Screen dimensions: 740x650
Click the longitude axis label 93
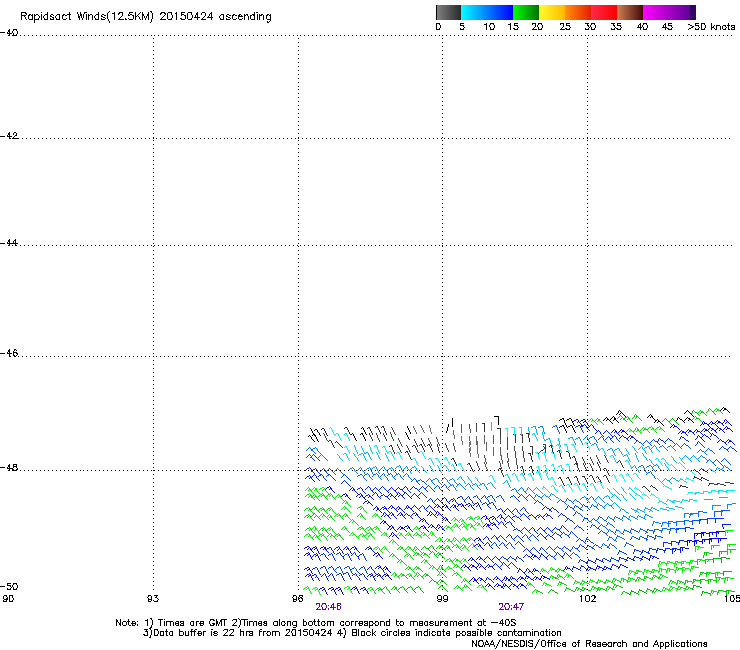[153, 599]
